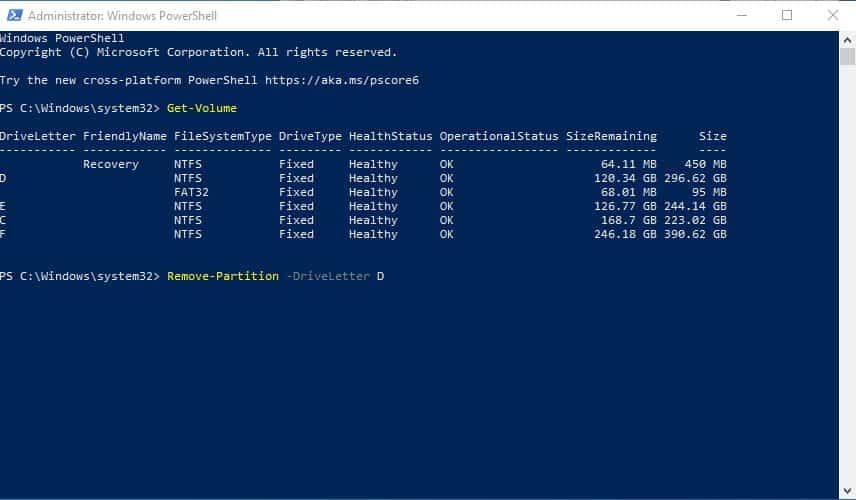Click the Windows PowerShell banner line

point(62,38)
